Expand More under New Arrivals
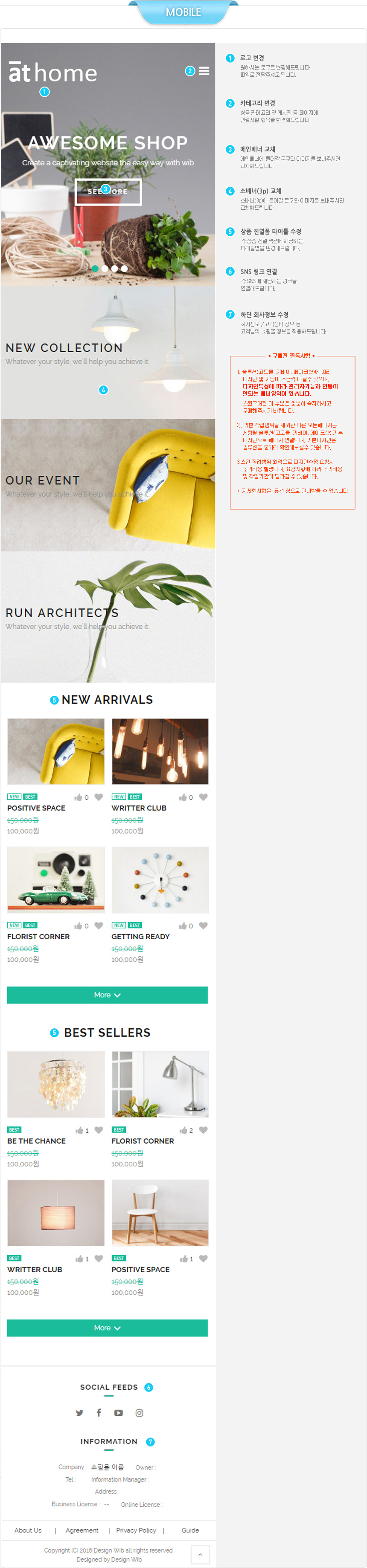 107,995
